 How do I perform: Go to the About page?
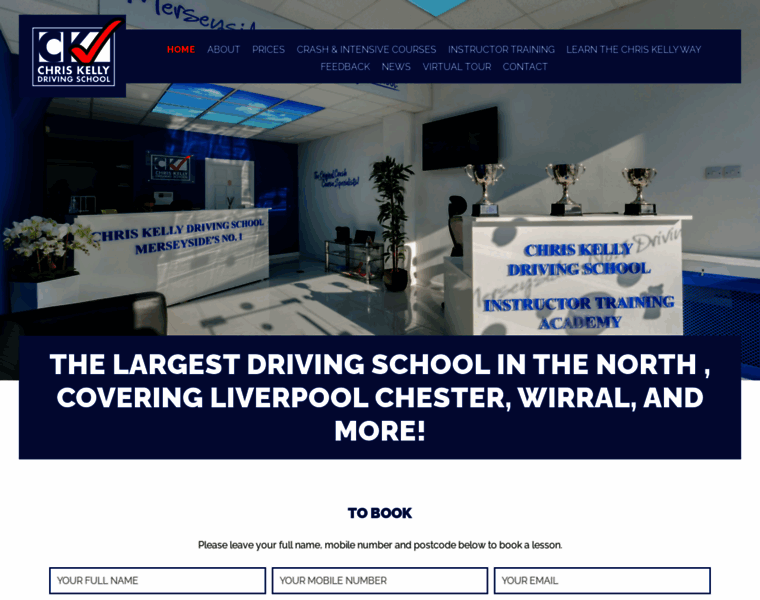pos(223,49)
